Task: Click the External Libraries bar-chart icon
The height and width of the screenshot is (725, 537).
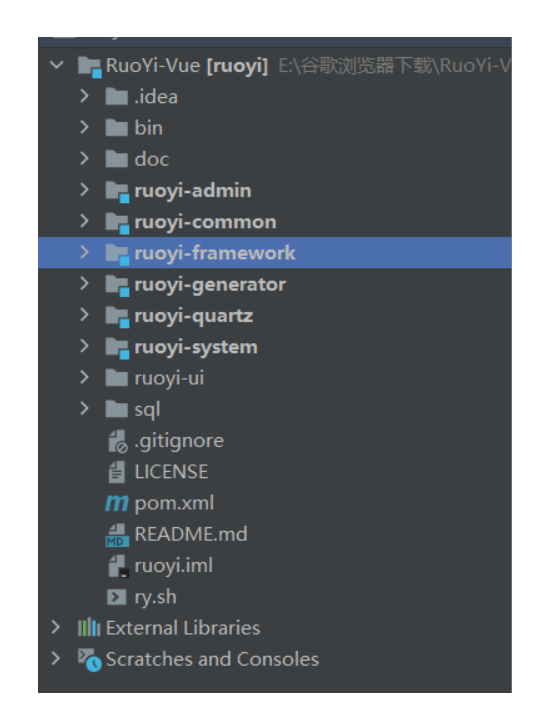Action: coord(89,628)
